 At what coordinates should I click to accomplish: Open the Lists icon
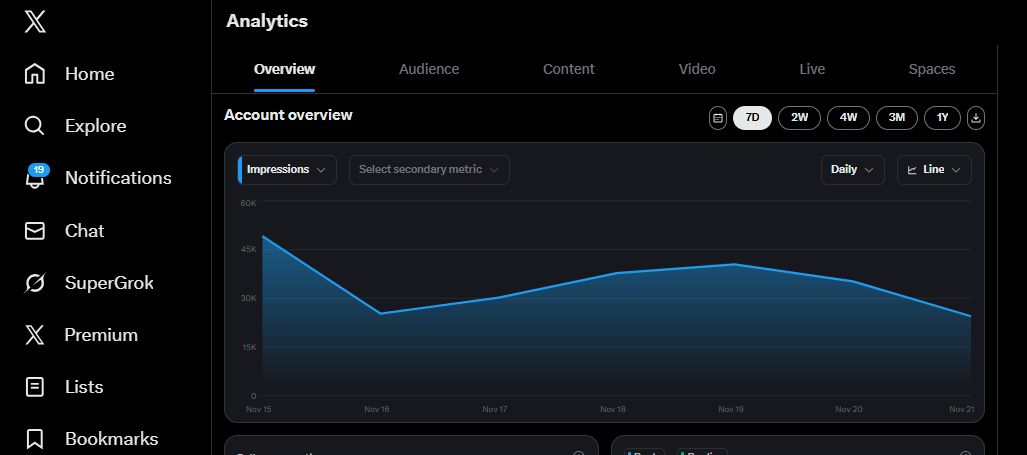(35, 387)
